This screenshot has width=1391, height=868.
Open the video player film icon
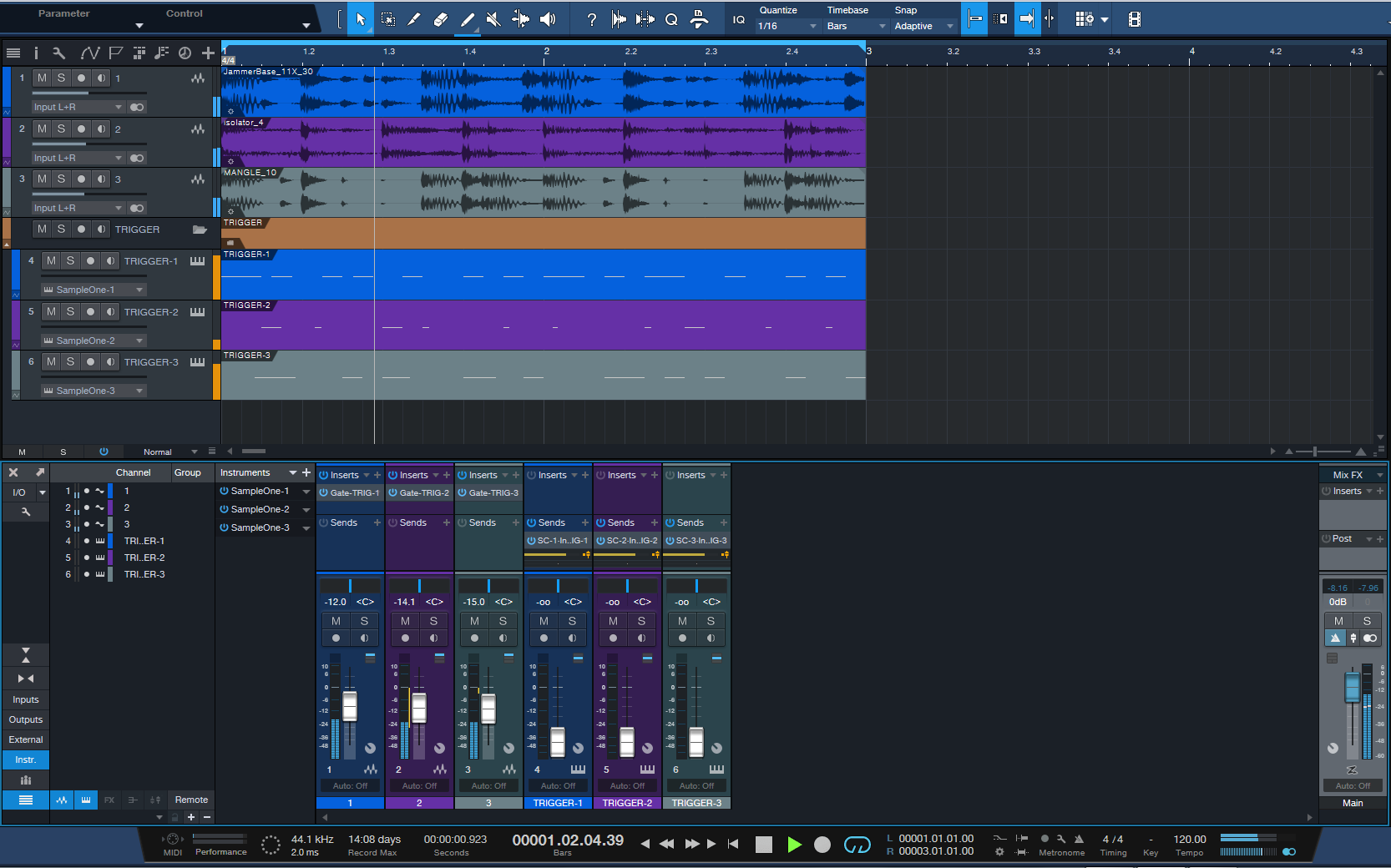point(1135,19)
